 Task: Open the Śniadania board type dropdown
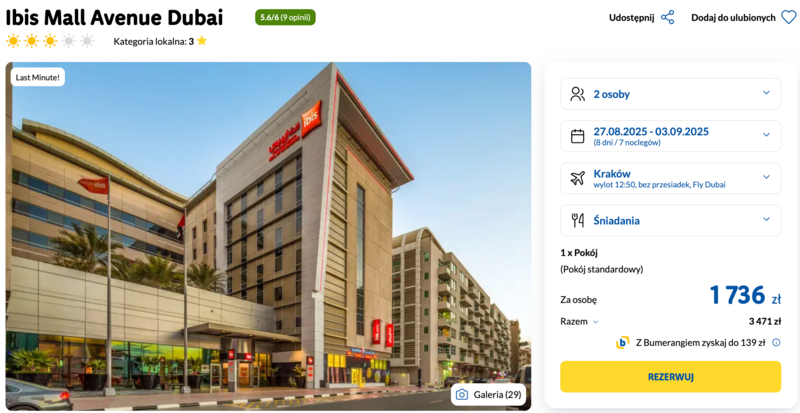click(x=670, y=221)
